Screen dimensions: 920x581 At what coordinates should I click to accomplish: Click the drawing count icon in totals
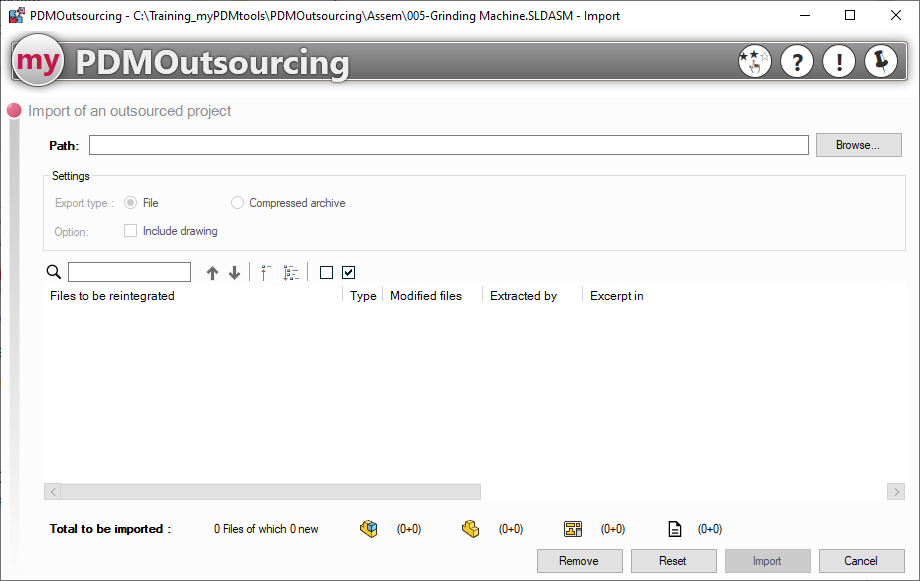pyautogui.click(x=573, y=529)
